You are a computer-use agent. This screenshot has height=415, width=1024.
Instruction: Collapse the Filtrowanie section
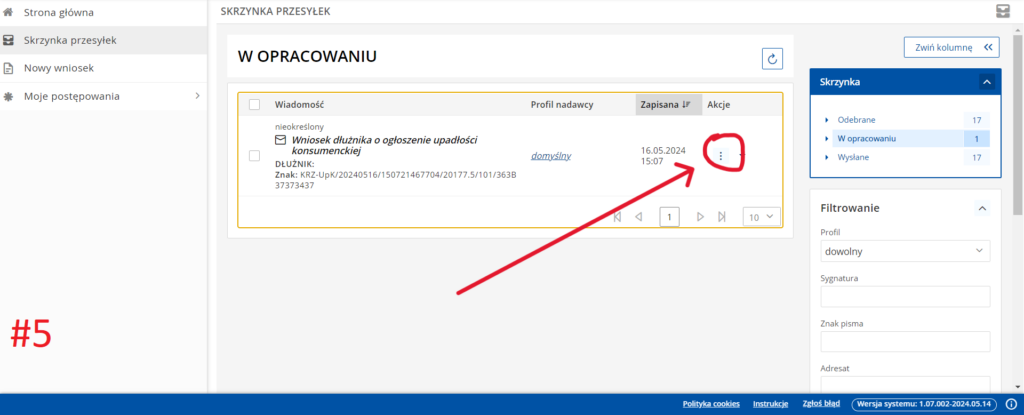(981, 208)
